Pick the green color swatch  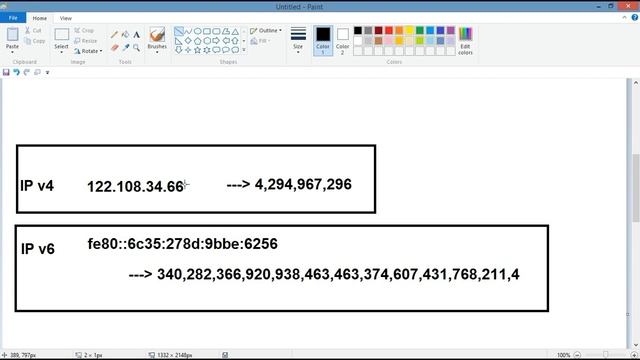coord(420,31)
